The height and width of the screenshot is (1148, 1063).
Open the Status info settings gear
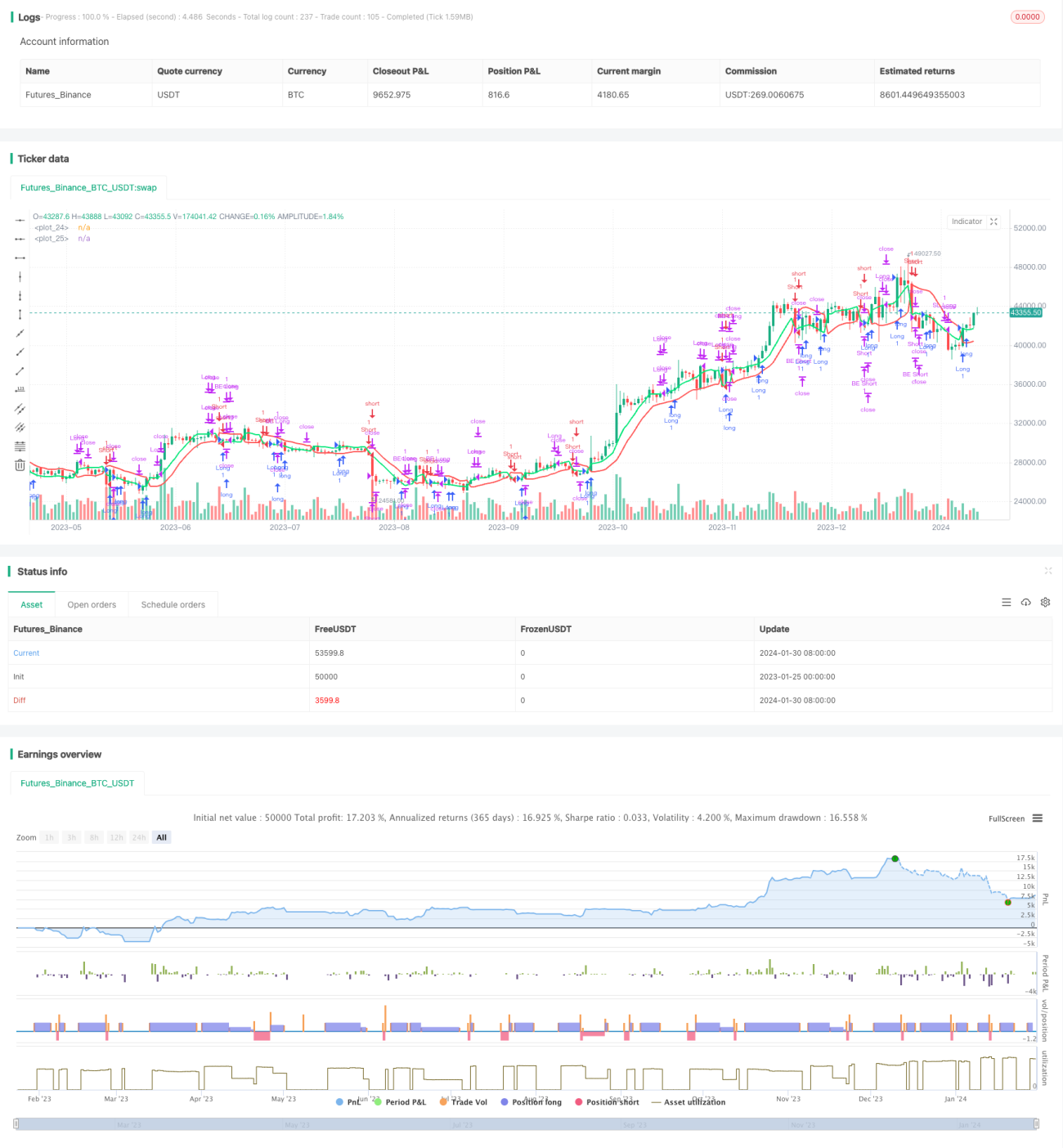coord(1045,603)
